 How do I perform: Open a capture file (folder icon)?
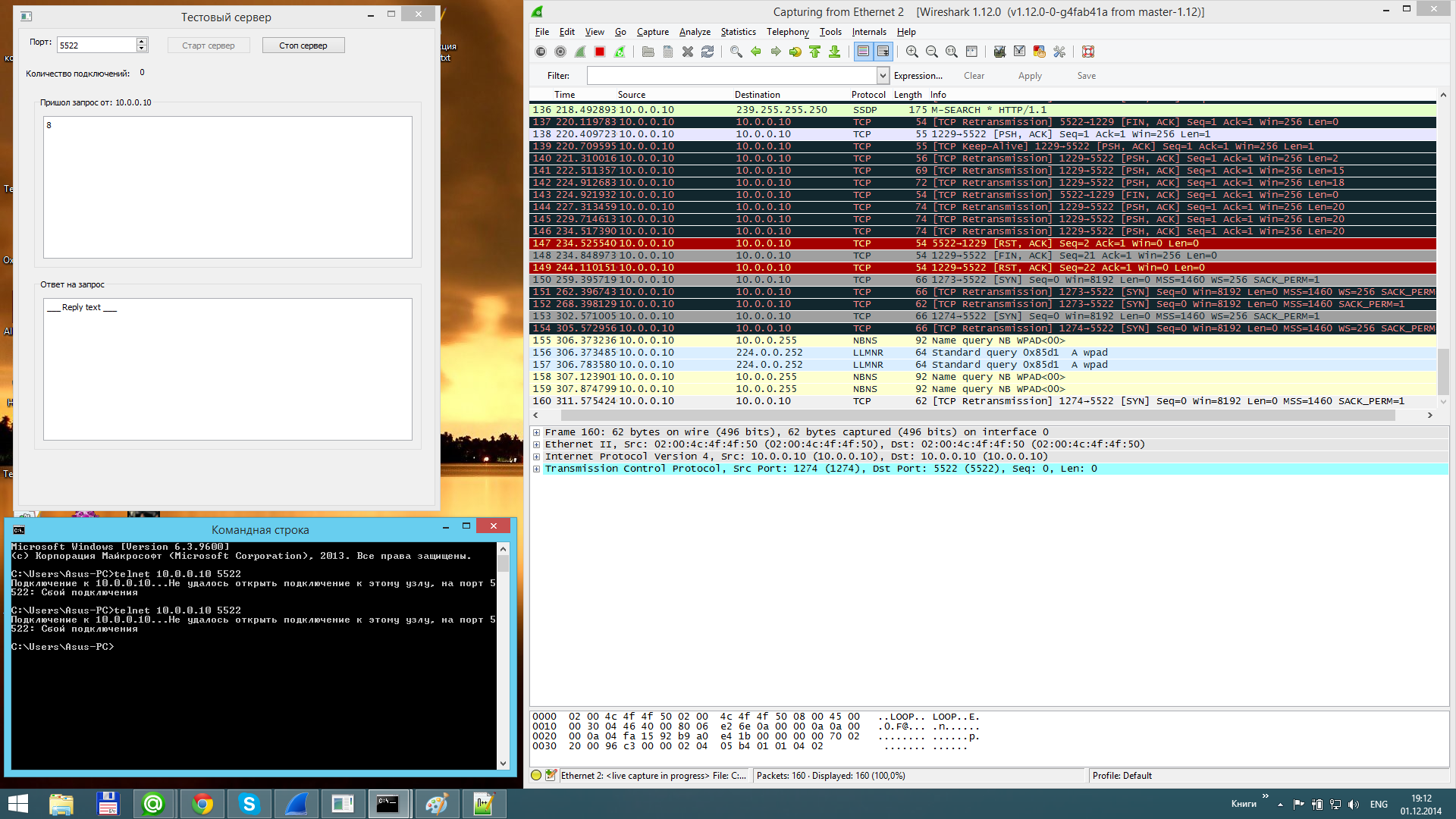648,52
